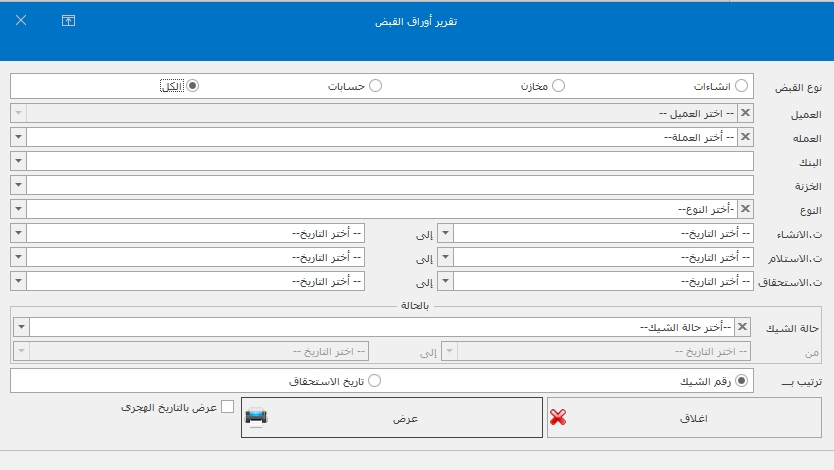Screen dimensions: 834x470
Task: Enable the عرض بالتاريخ الهجرى checkbox
Action: click(x=227, y=407)
